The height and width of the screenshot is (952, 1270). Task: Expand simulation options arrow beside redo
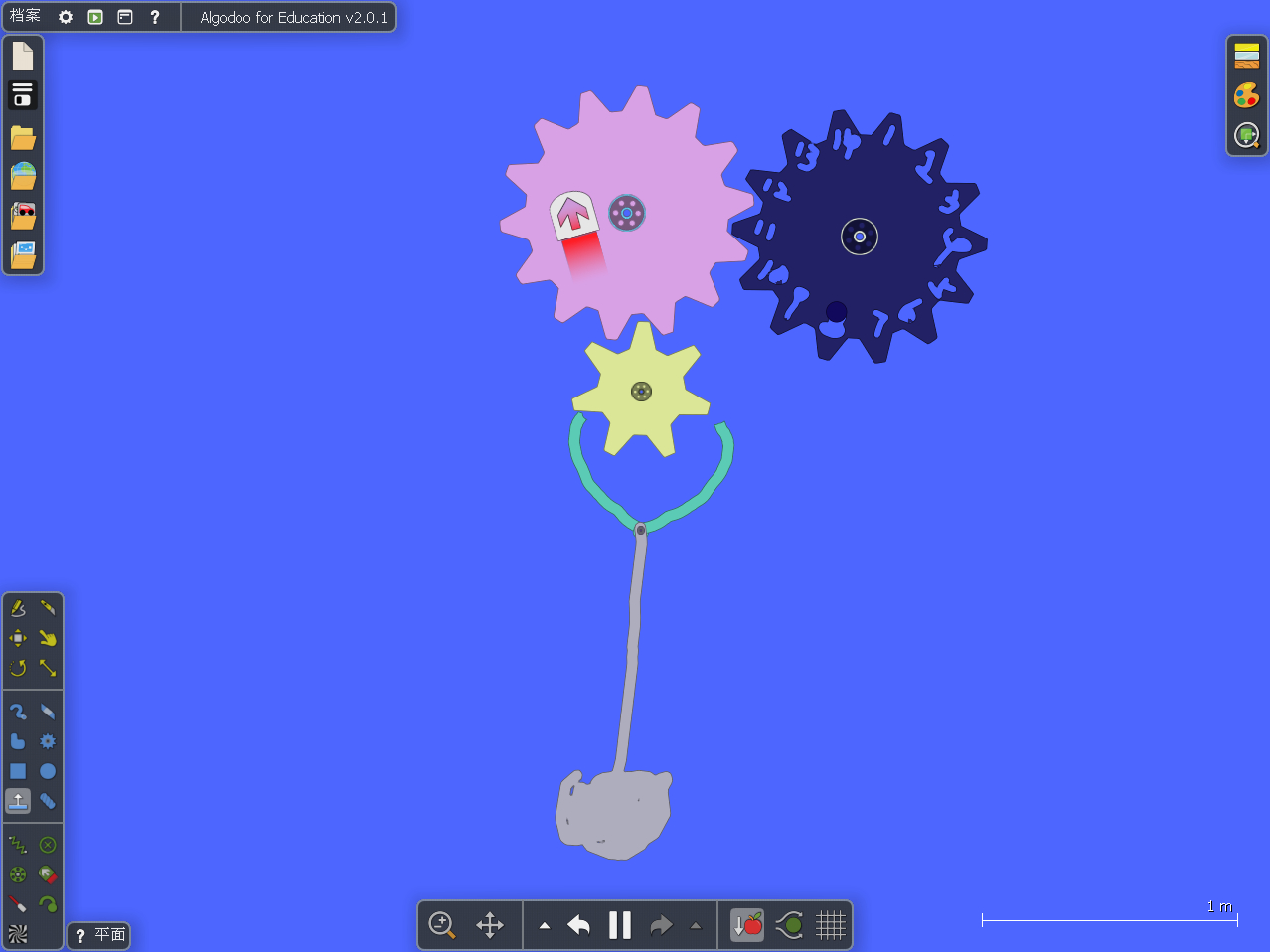tap(696, 925)
